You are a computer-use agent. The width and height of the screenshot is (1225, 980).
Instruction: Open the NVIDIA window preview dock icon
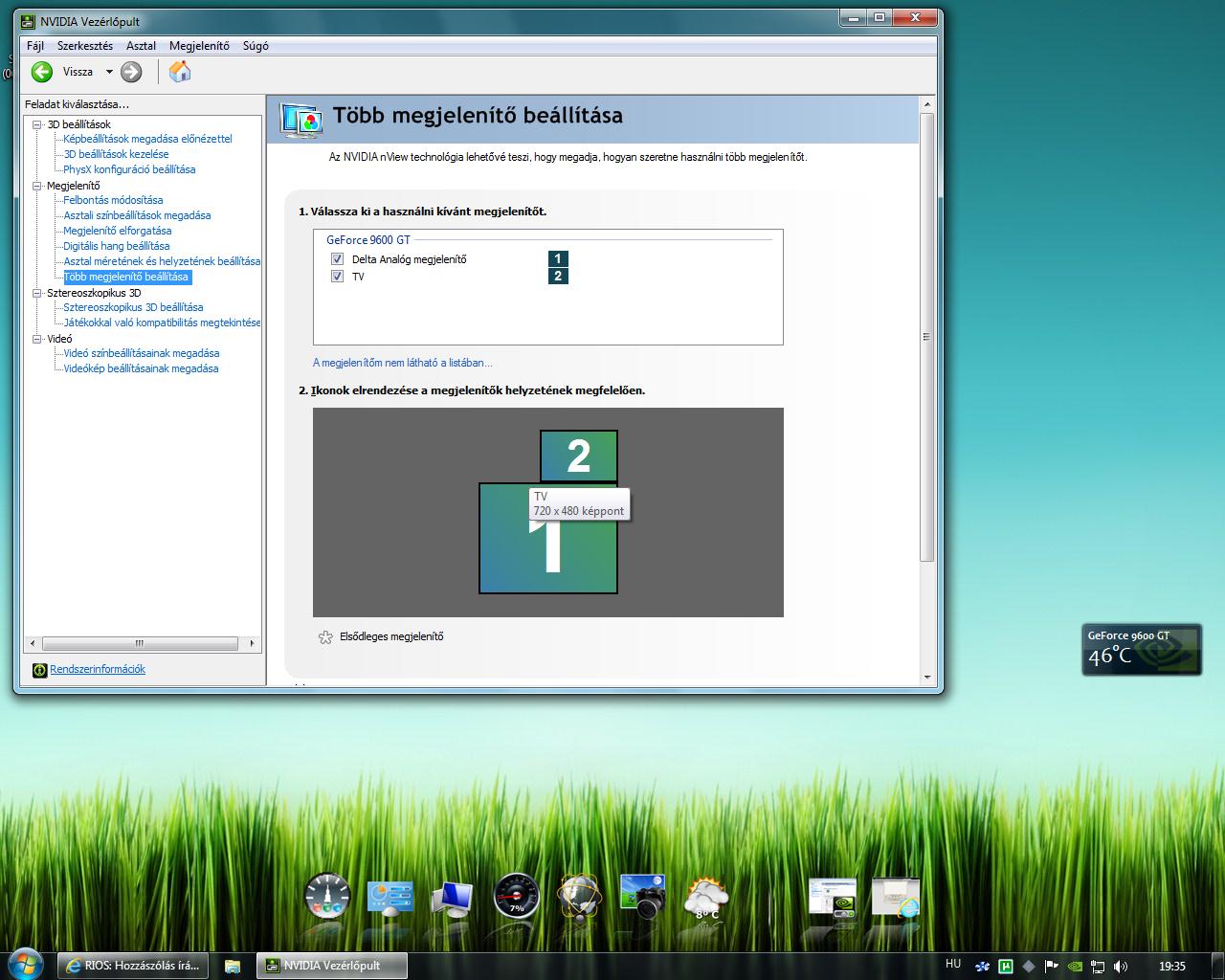tap(833, 899)
